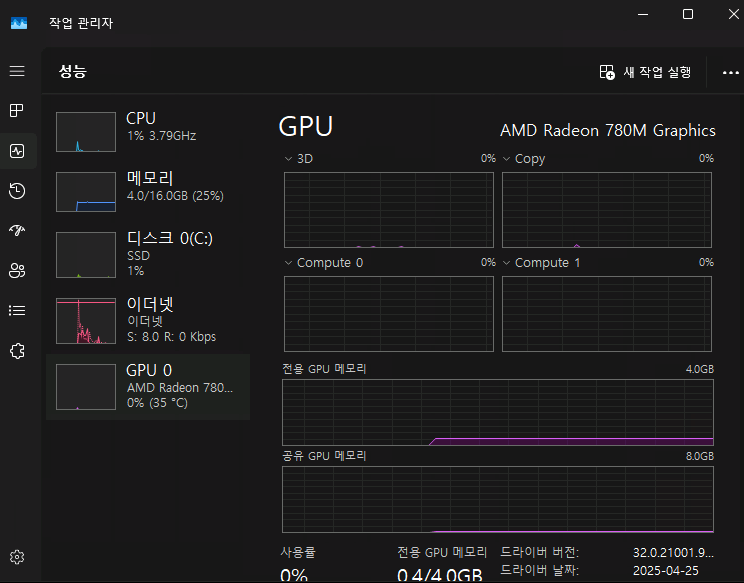Open the Startup apps page icon
Viewport: 744px width, 583px height.
coord(17,230)
